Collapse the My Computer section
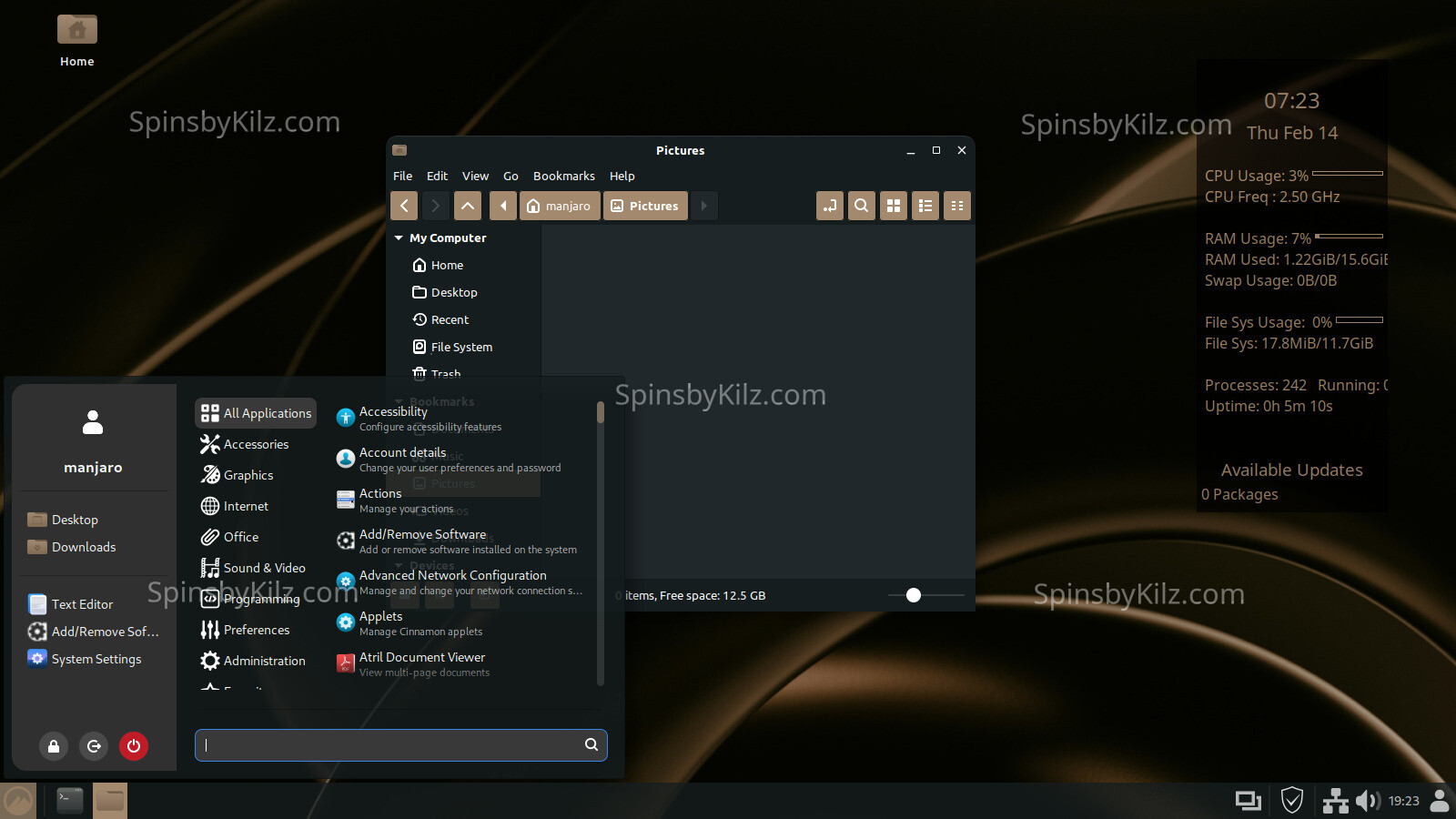Image resolution: width=1456 pixels, height=819 pixels. 399,238
